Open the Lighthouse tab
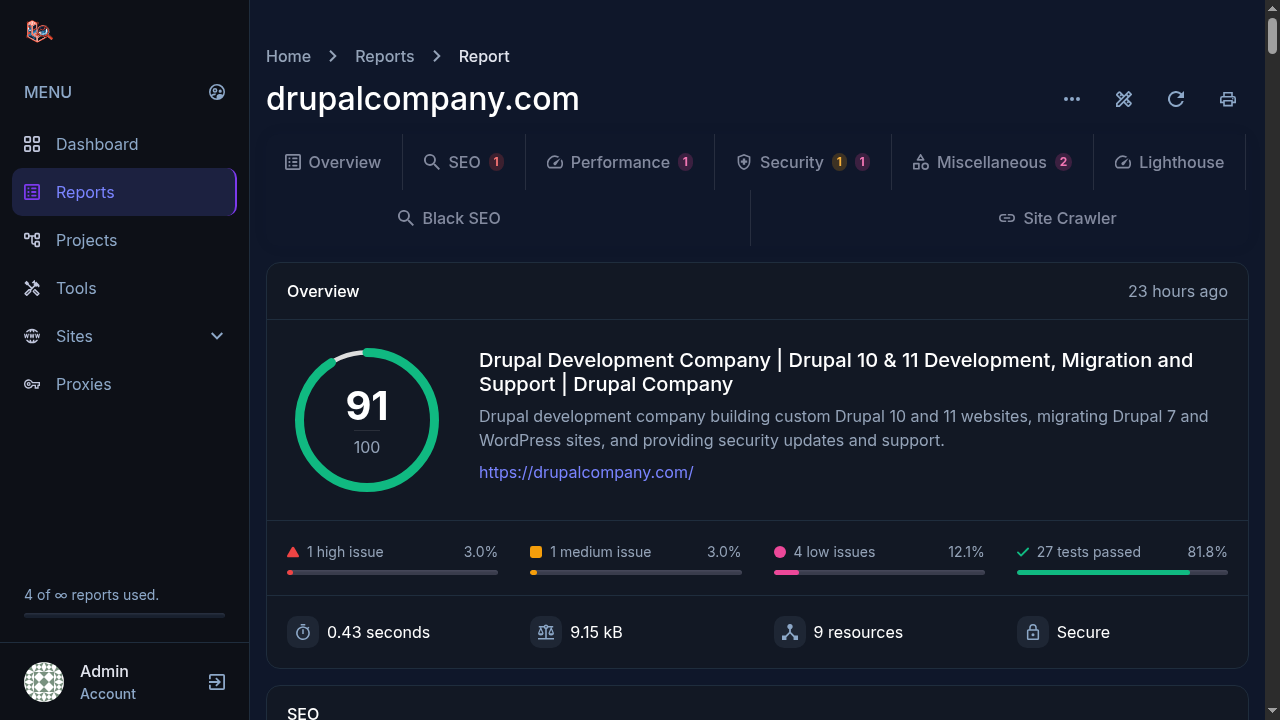 [1169, 162]
